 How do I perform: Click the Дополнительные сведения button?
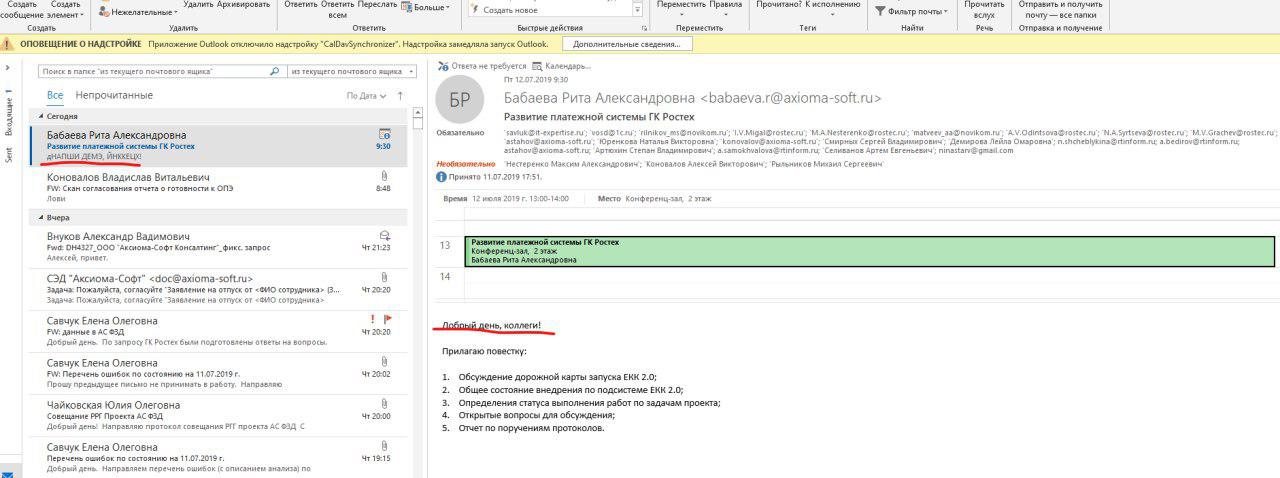pos(627,44)
